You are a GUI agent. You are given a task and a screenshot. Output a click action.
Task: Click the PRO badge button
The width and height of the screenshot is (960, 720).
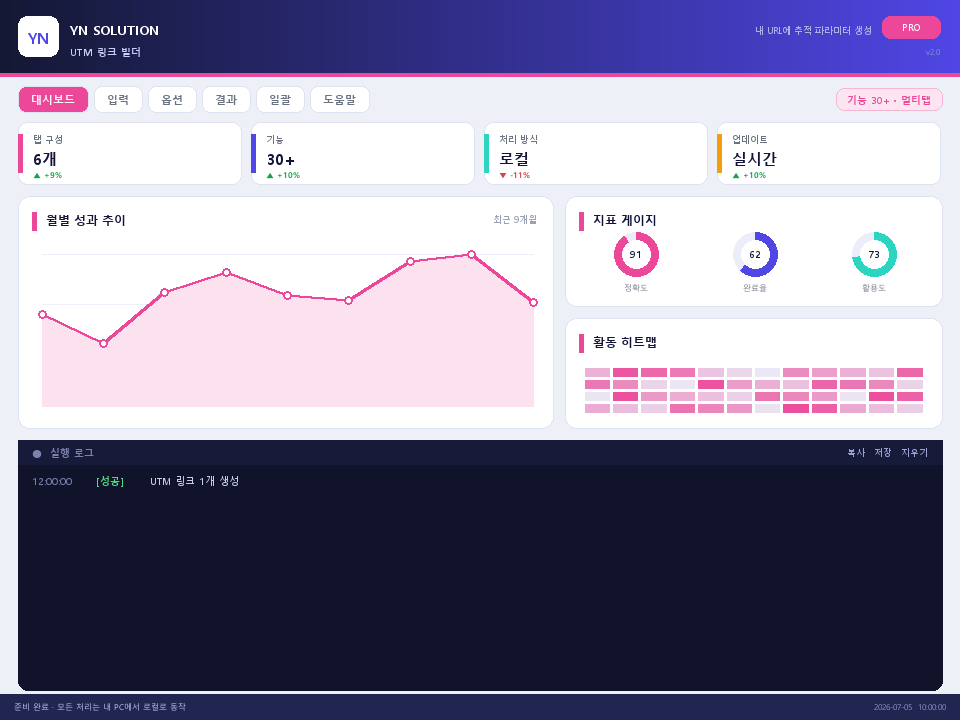(911, 28)
